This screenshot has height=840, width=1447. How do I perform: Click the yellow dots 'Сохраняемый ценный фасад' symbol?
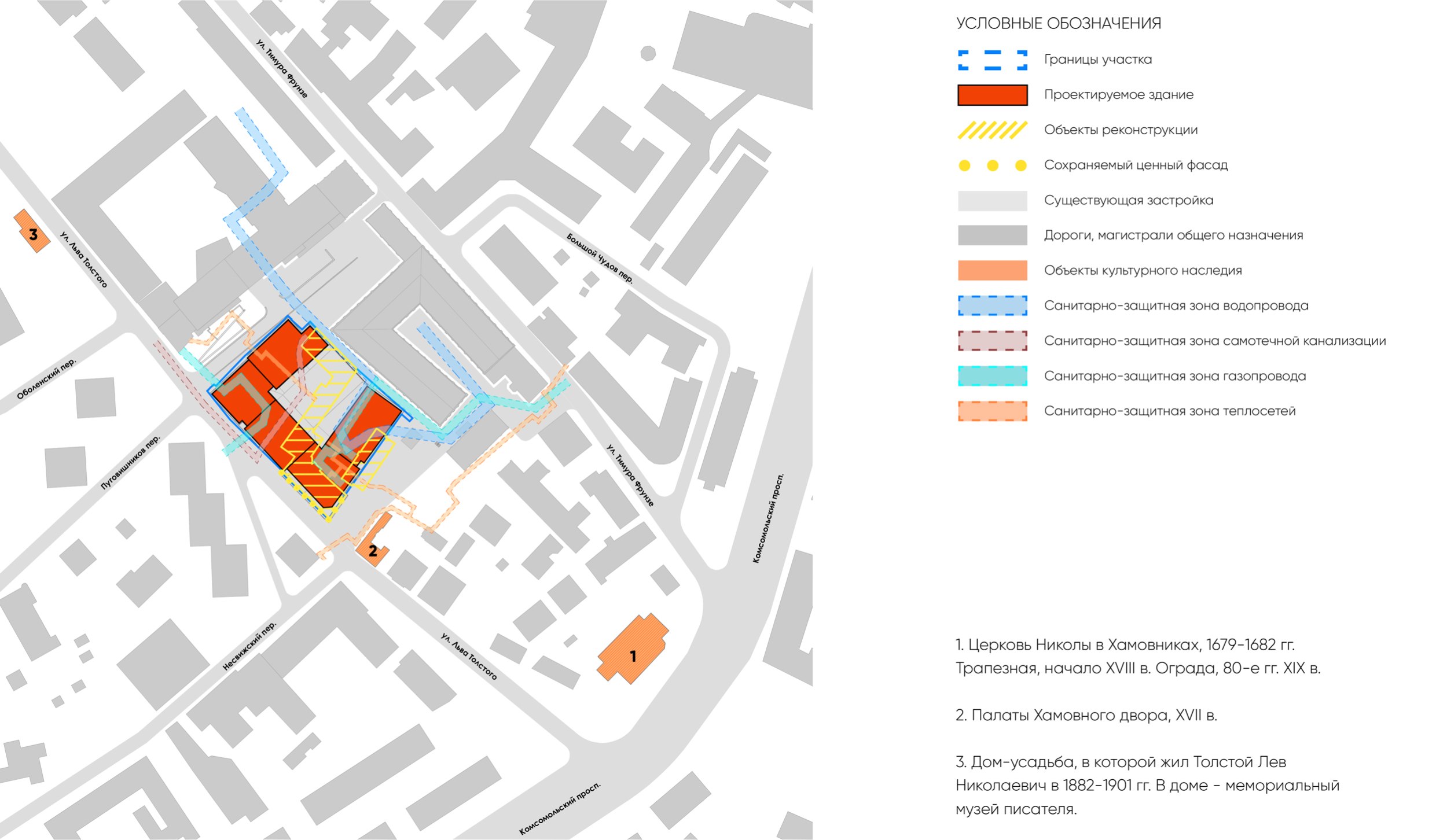[x=992, y=165]
